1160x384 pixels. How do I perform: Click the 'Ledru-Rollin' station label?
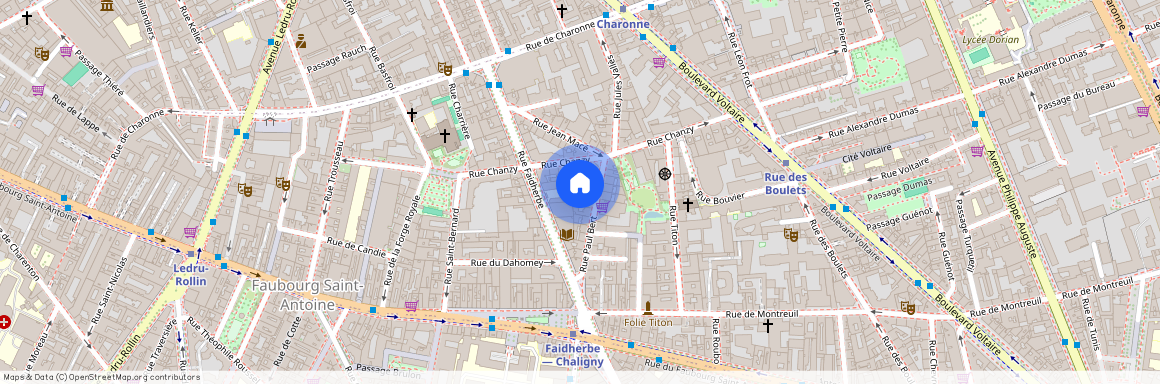pyautogui.click(x=192, y=274)
